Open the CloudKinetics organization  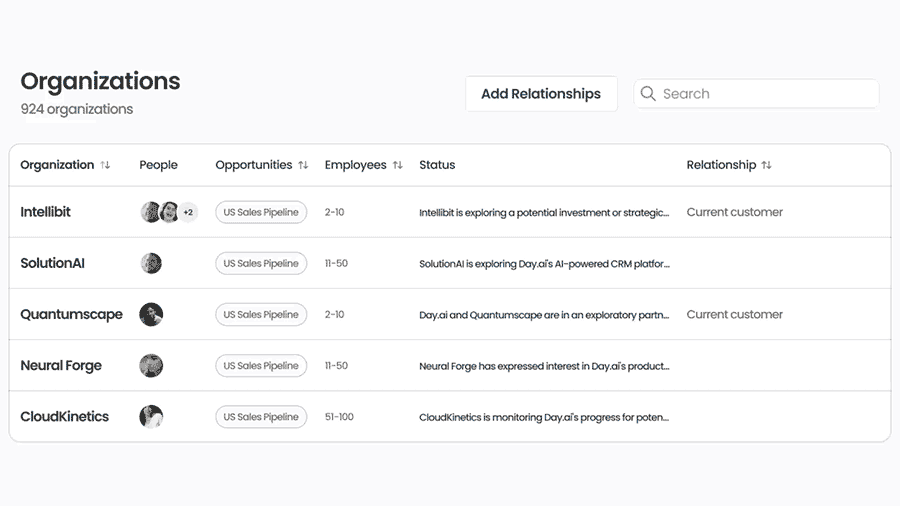coord(64,417)
